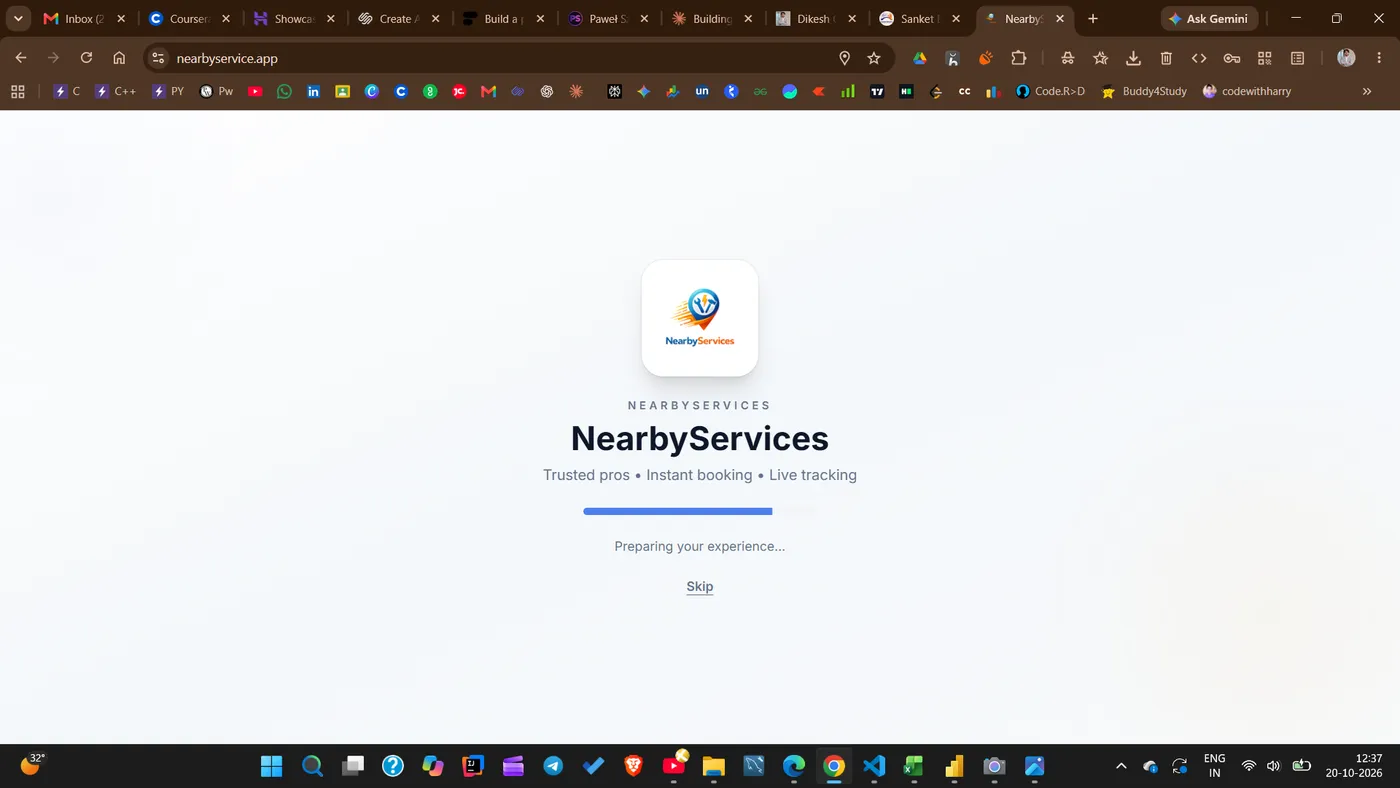The width and height of the screenshot is (1400, 788).
Task: Open the password key icon in toolbar
Action: 1232,58
